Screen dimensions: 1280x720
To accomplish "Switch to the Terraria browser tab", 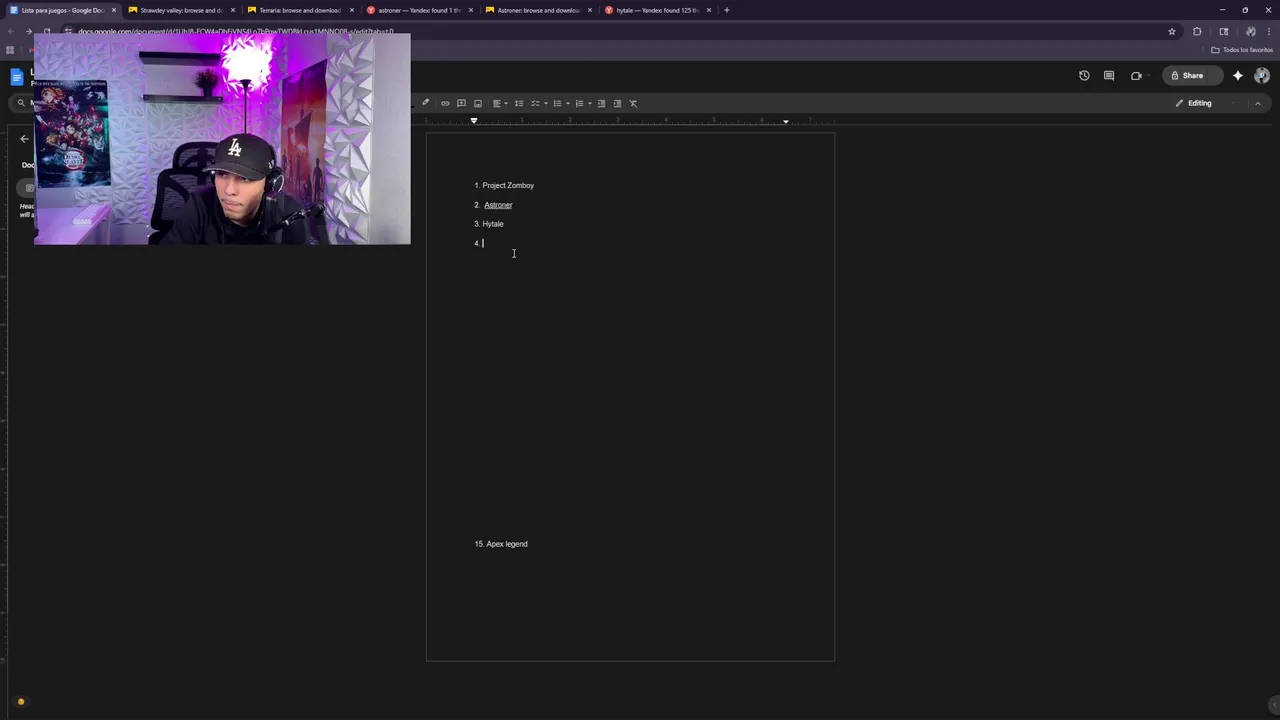I will (x=299, y=10).
